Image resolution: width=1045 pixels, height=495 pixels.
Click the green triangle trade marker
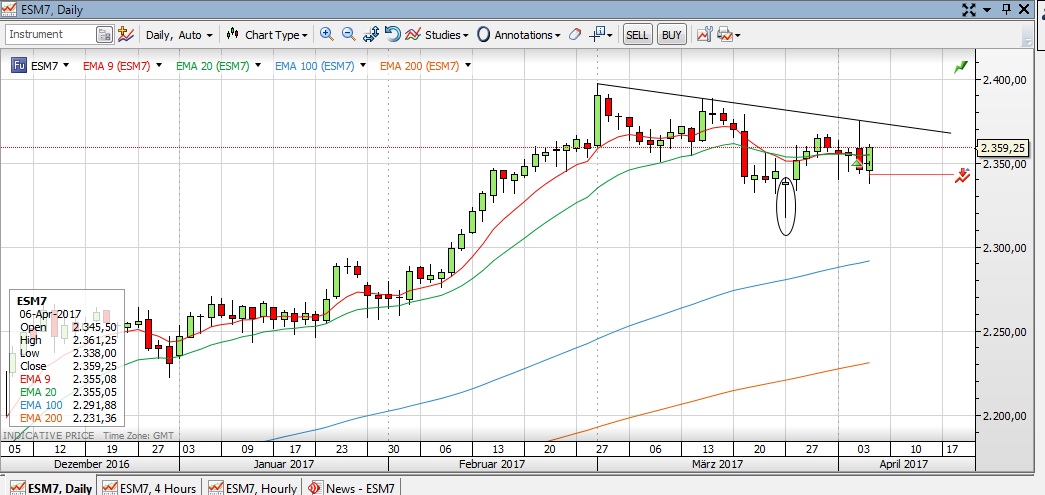click(857, 162)
